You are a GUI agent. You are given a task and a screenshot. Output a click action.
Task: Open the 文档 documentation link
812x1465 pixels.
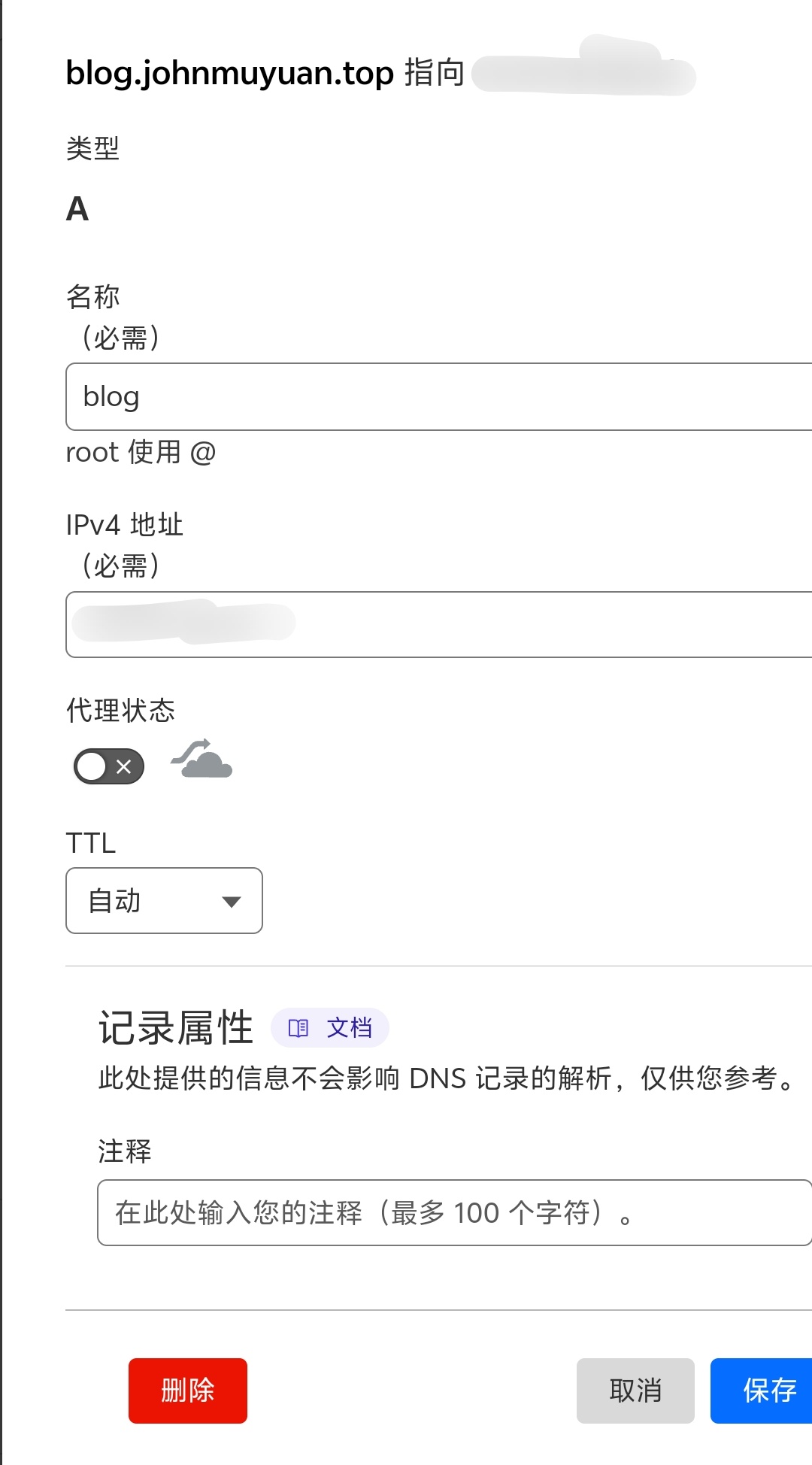(348, 1028)
